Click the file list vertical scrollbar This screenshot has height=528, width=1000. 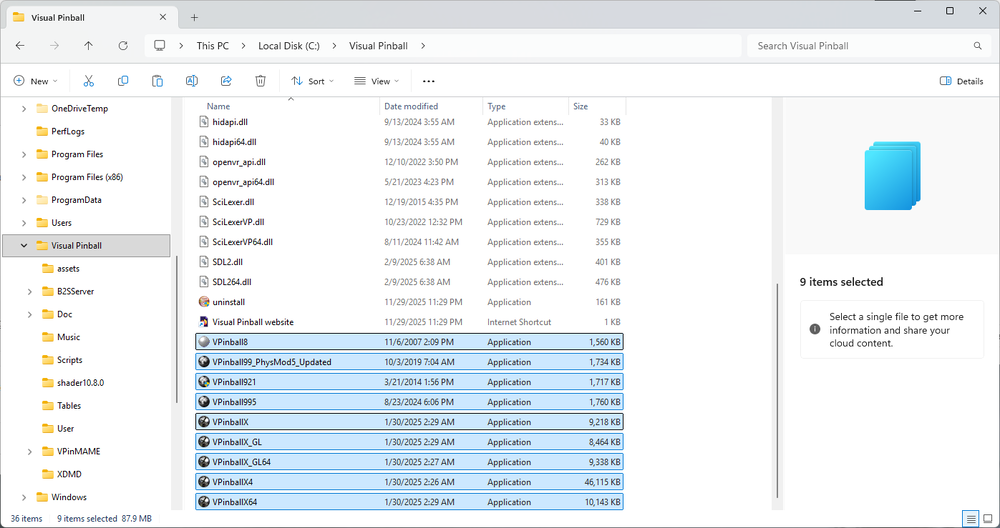click(777, 390)
